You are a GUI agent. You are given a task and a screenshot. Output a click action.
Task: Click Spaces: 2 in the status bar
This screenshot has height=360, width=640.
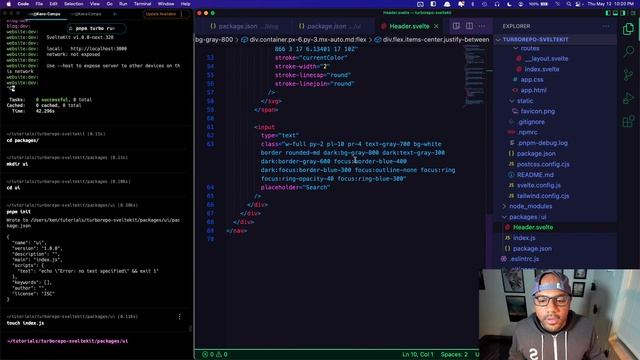(454, 354)
